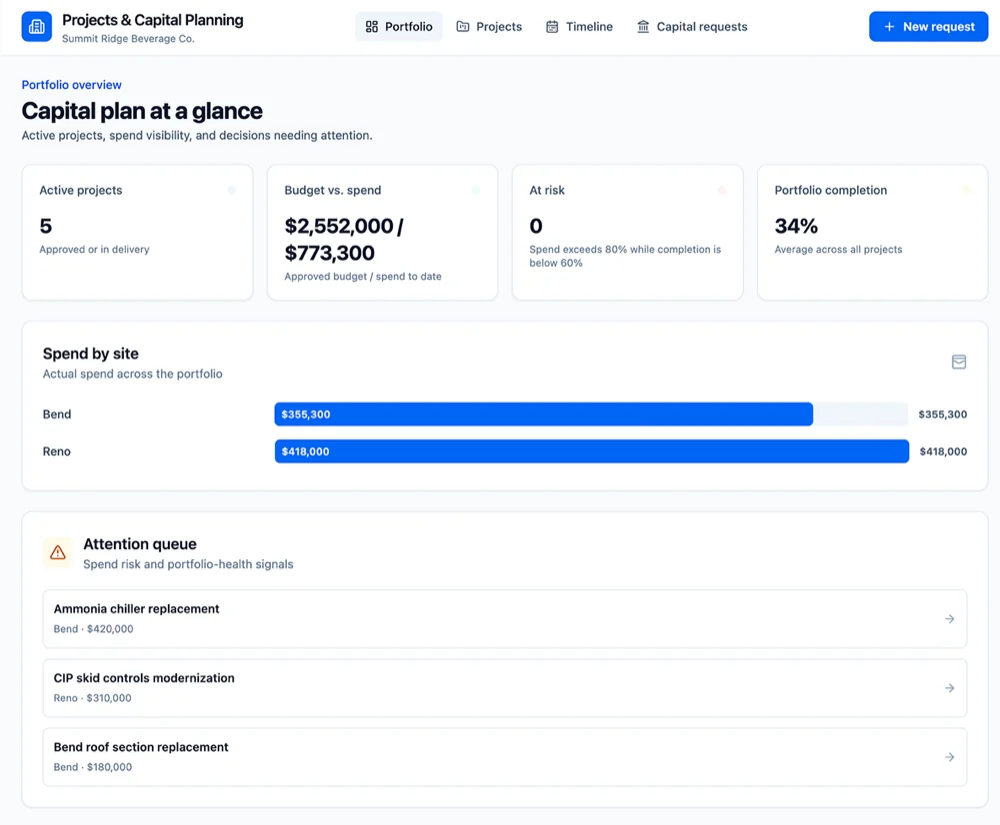Open Ammonia chiller replacement via its arrow icon

pyautogui.click(x=950, y=619)
